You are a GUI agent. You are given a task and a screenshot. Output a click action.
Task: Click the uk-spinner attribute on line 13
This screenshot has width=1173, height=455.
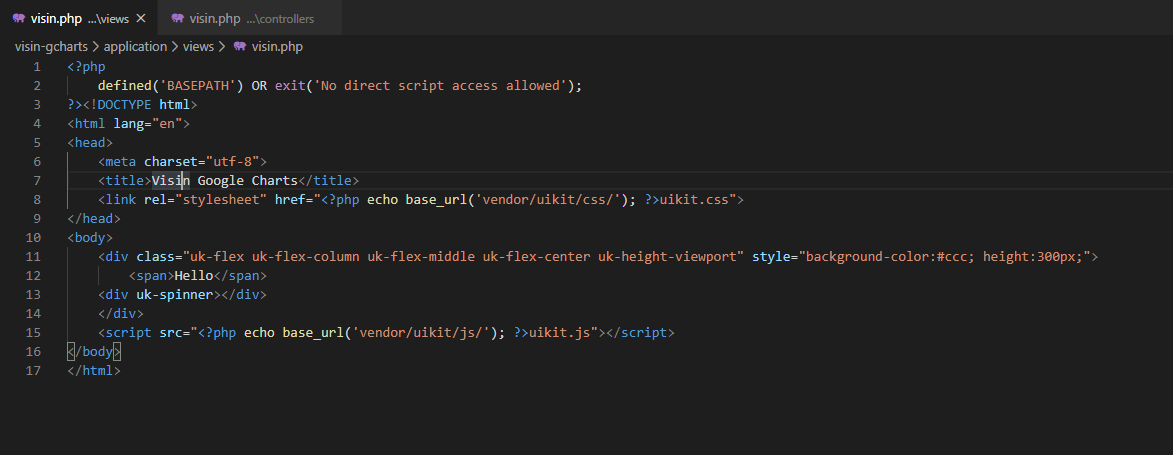[174, 295]
